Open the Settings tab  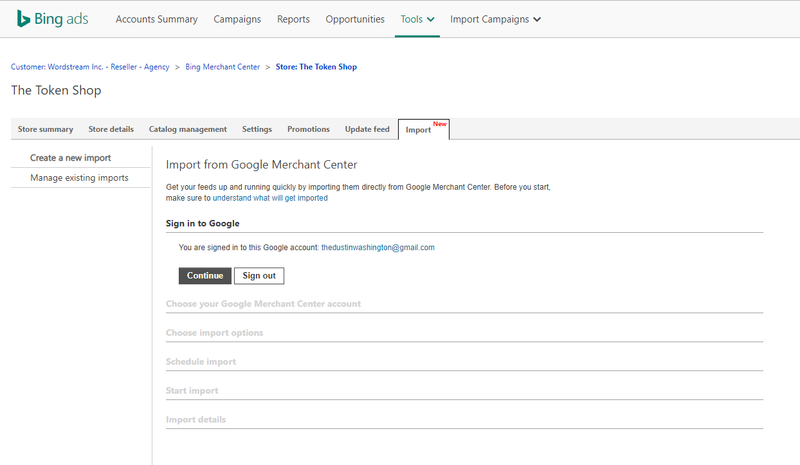click(257, 129)
